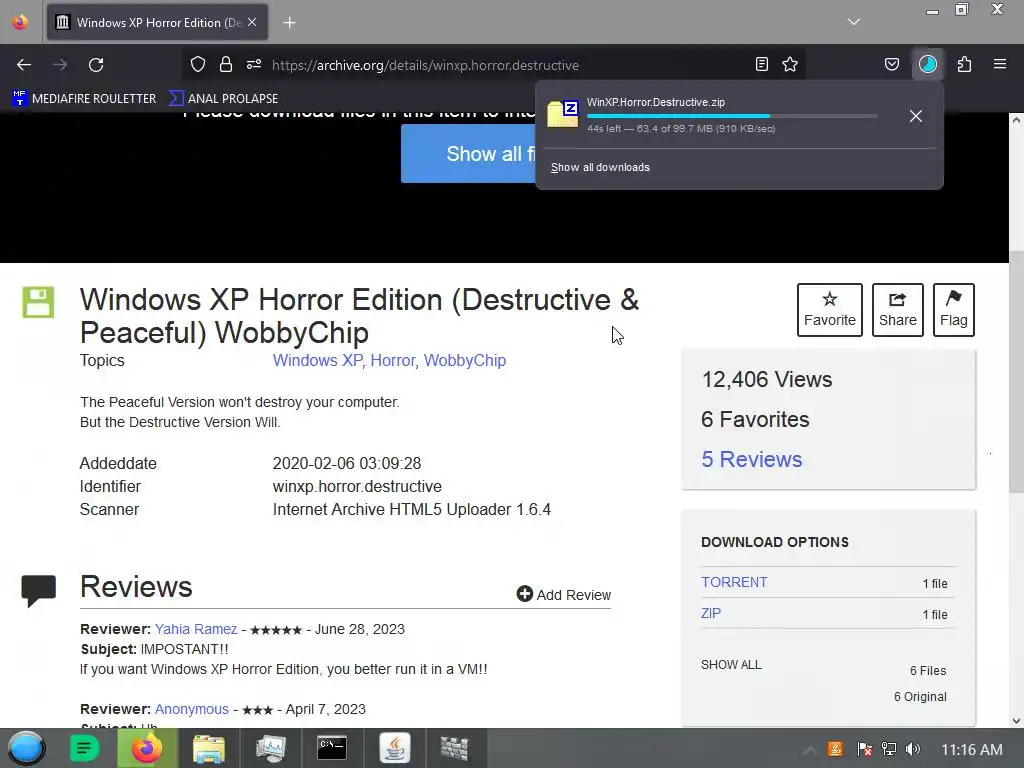Click the reviews speech bubble icon
Image resolution: width=1024 pixels, height=768 pixels.
[x=39, y=591]
